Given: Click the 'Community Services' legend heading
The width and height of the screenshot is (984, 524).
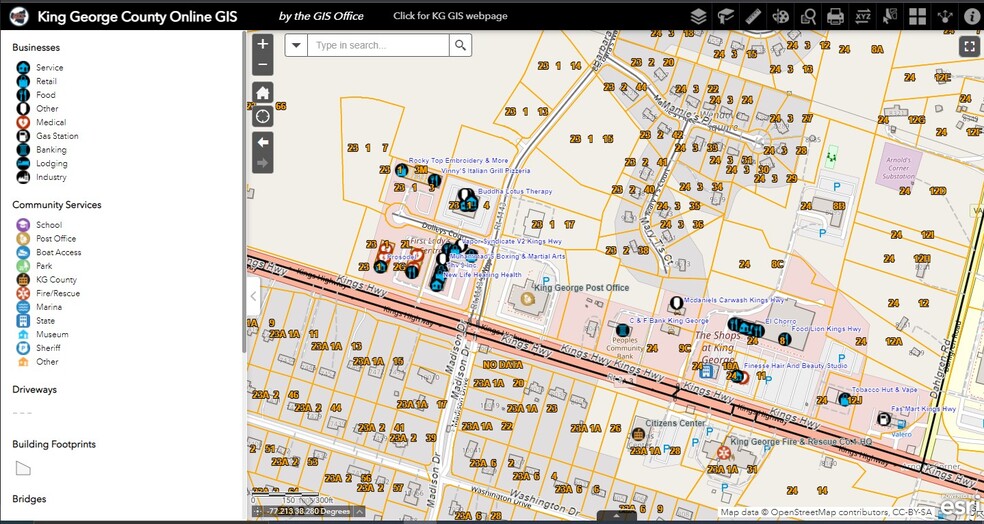Looking at the screenshot, I should tap(56, 205).
